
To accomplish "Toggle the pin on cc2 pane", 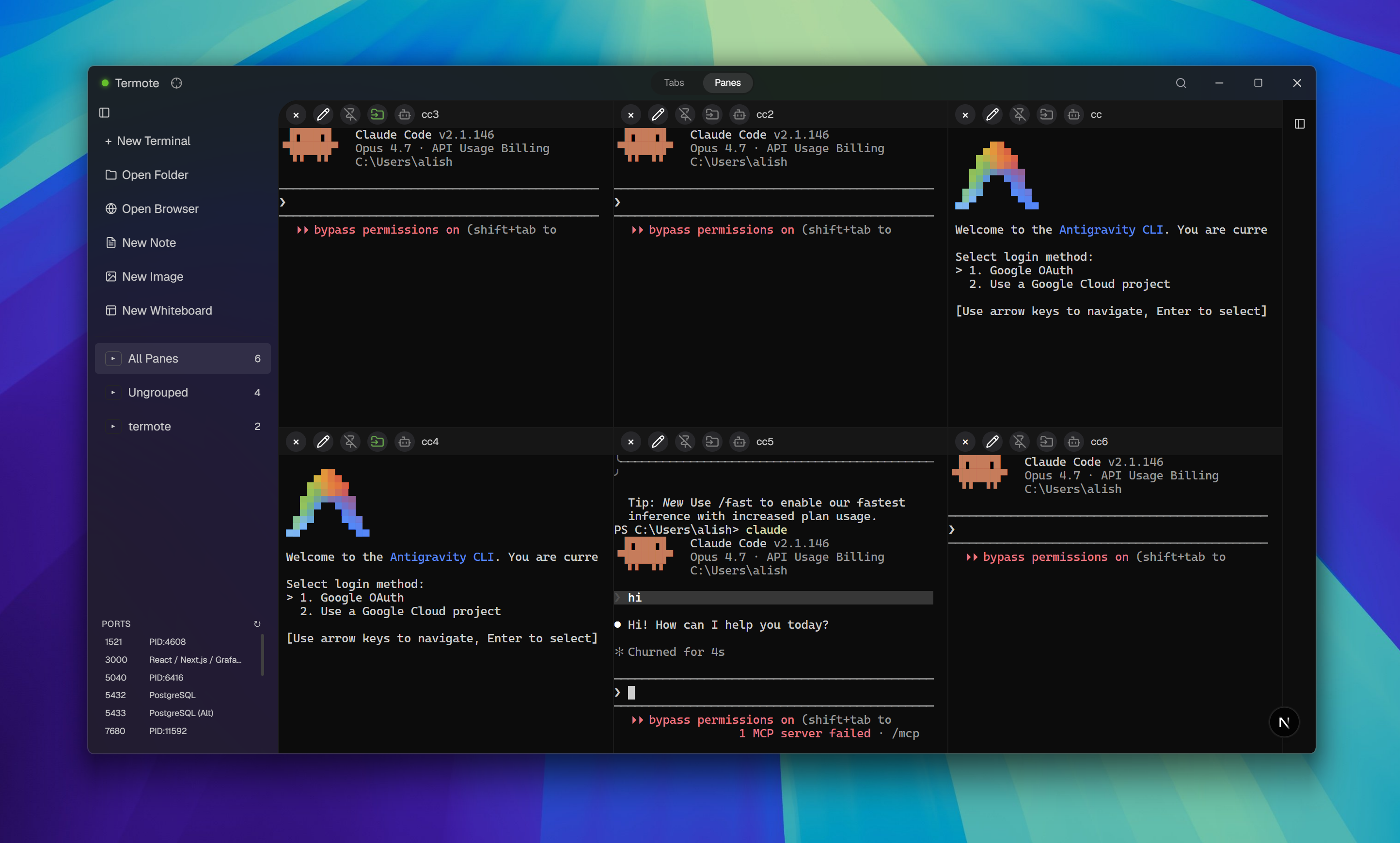I will 685,115.
